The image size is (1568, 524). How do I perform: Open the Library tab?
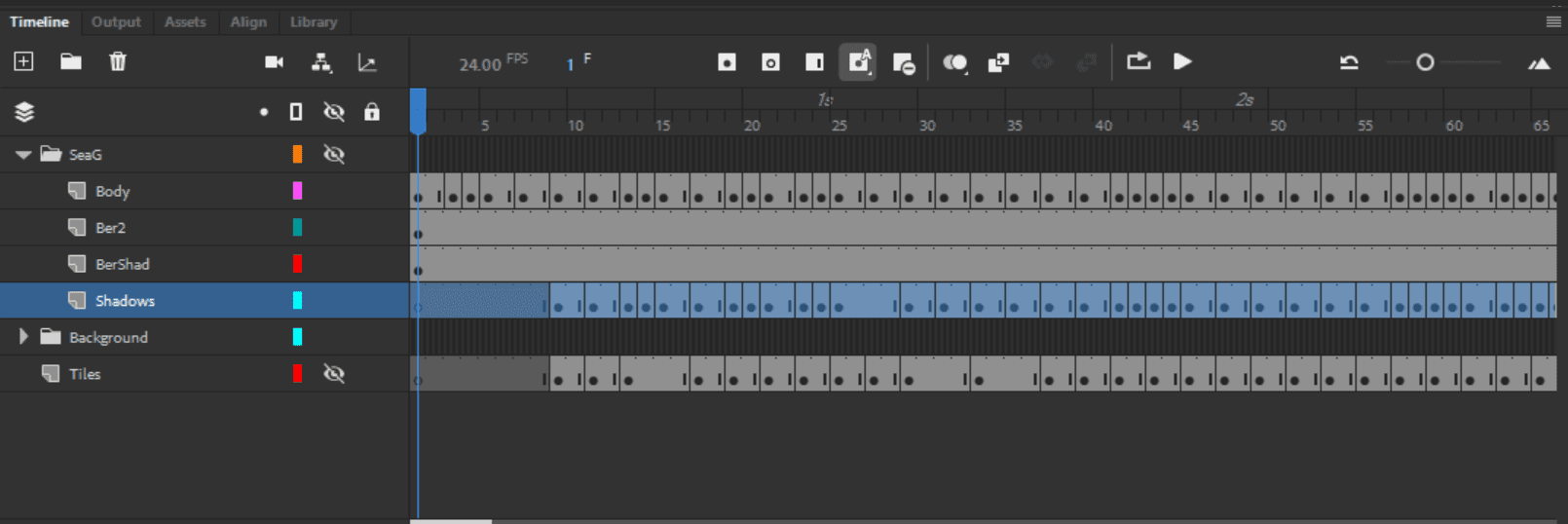tap(314, 21)
